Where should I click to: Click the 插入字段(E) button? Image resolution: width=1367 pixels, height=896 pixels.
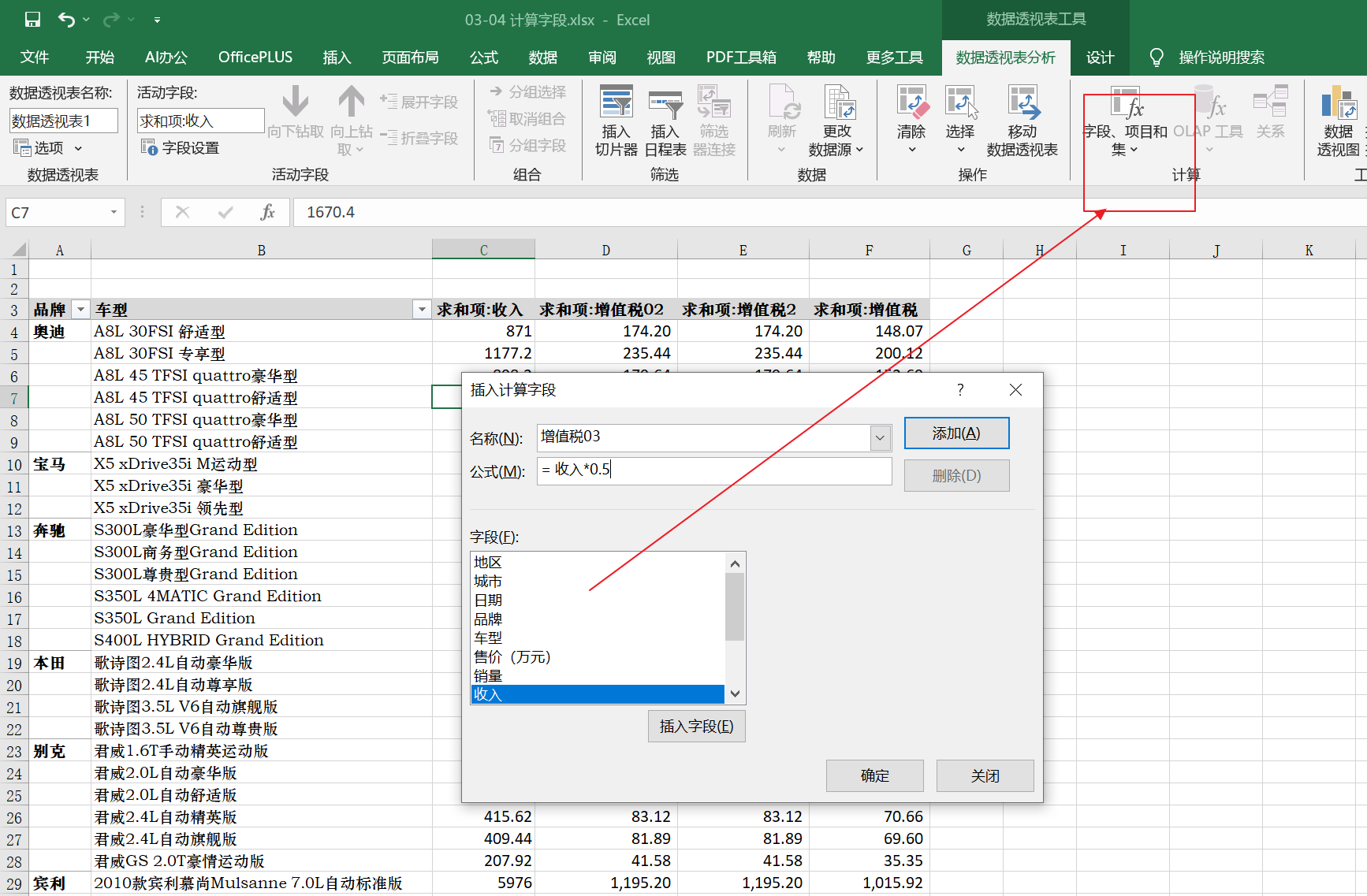pos(696,726)
